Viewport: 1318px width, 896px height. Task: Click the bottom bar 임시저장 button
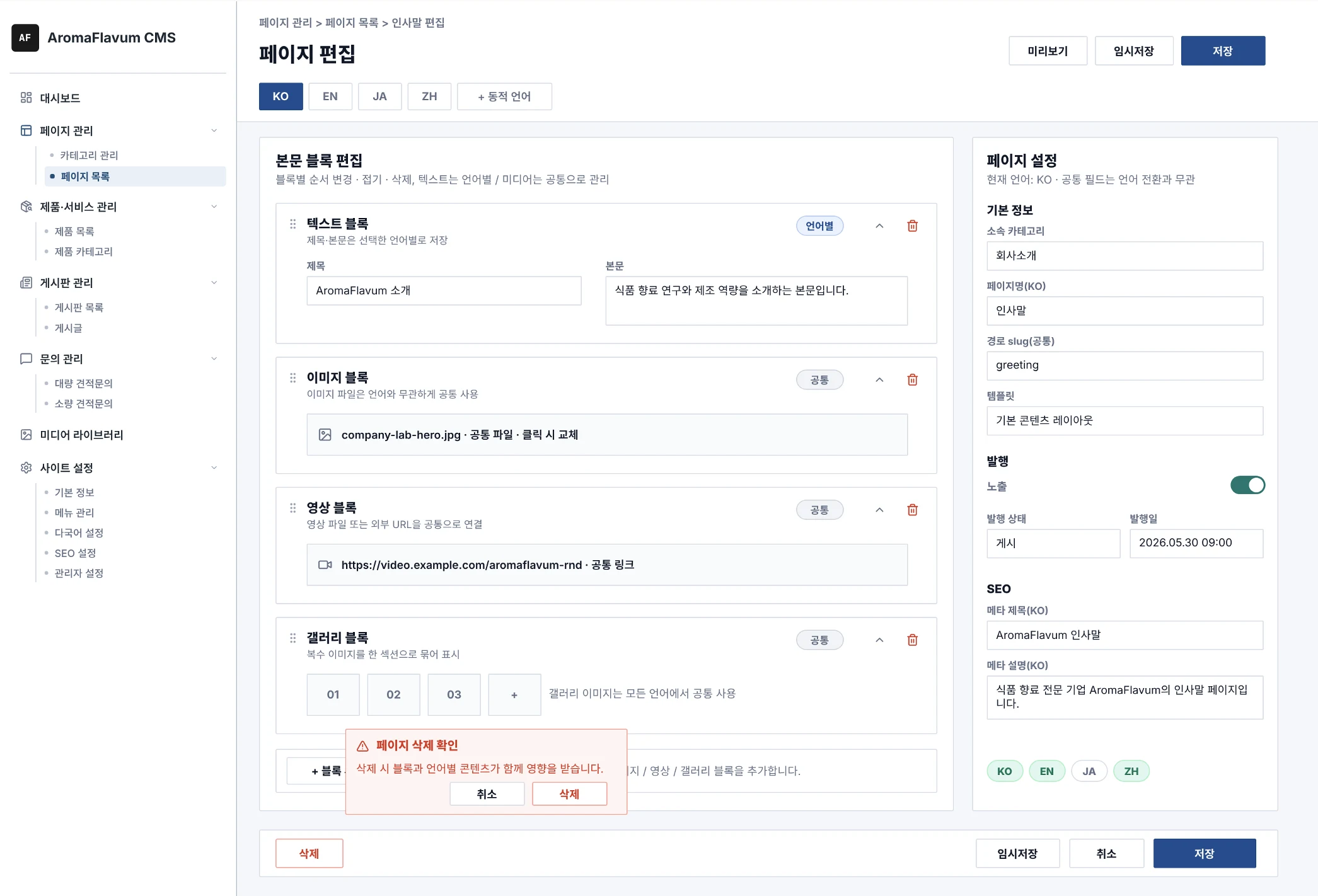(1017, 853)
